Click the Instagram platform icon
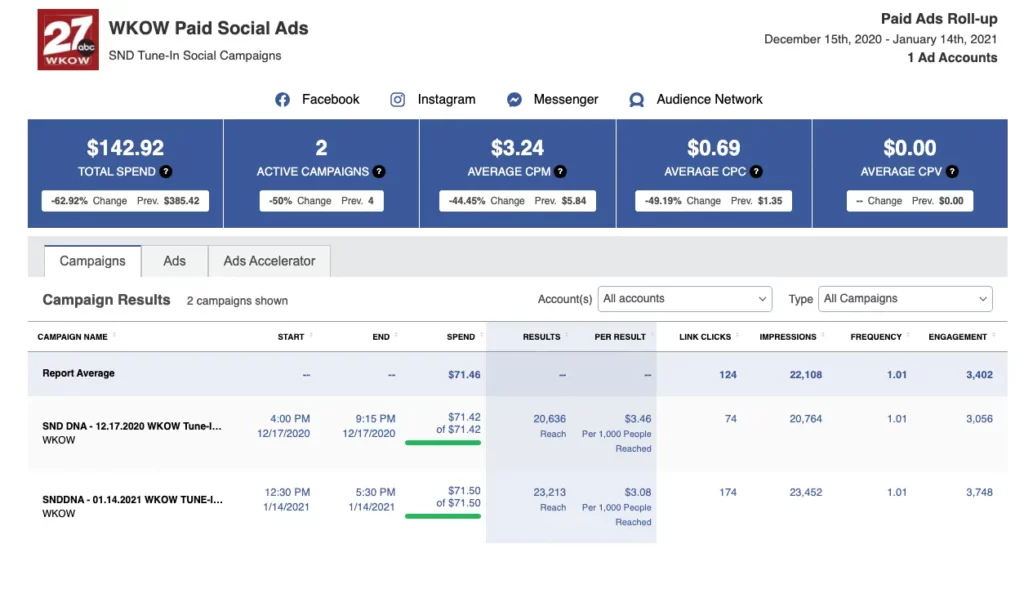Viewport: 1024px width, 611px height. tap(398, 100)
